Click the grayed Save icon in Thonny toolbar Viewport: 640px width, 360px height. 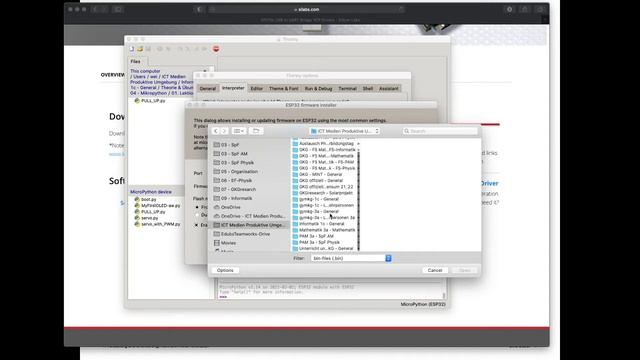148,49
